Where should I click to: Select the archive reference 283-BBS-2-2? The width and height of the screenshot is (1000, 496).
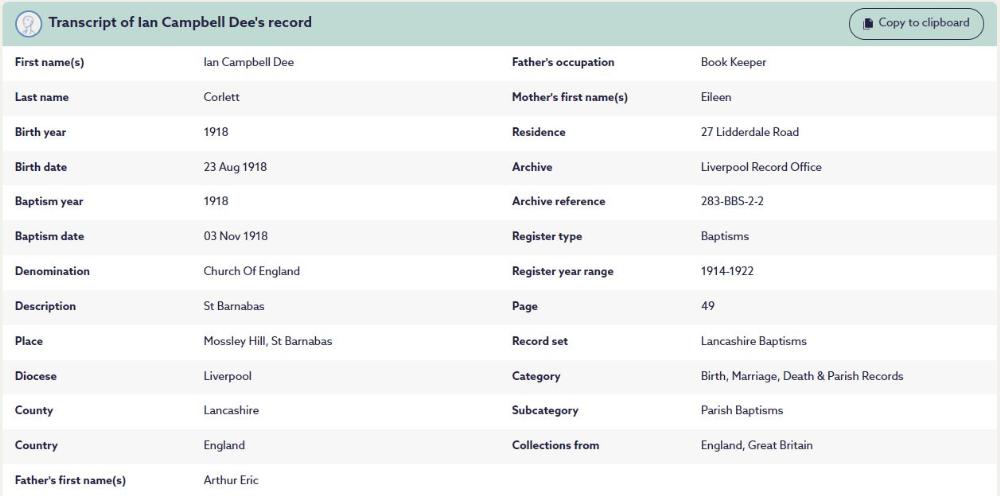(732, 201)
